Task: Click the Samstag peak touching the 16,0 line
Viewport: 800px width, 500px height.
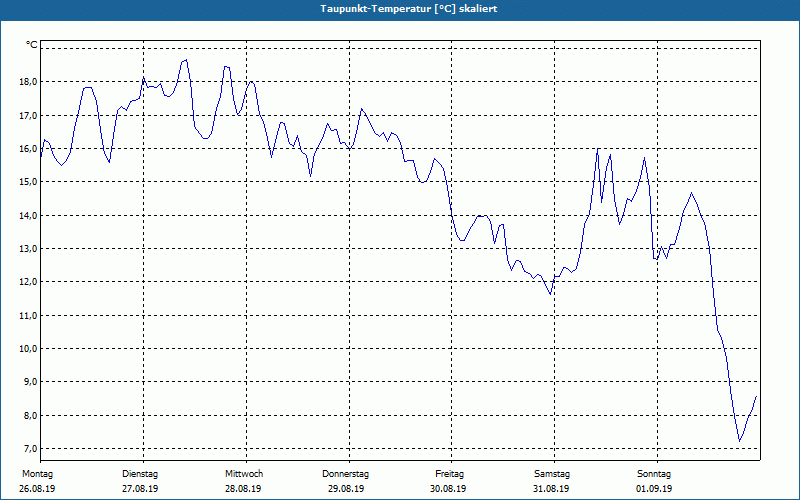Action: point(597,149)
